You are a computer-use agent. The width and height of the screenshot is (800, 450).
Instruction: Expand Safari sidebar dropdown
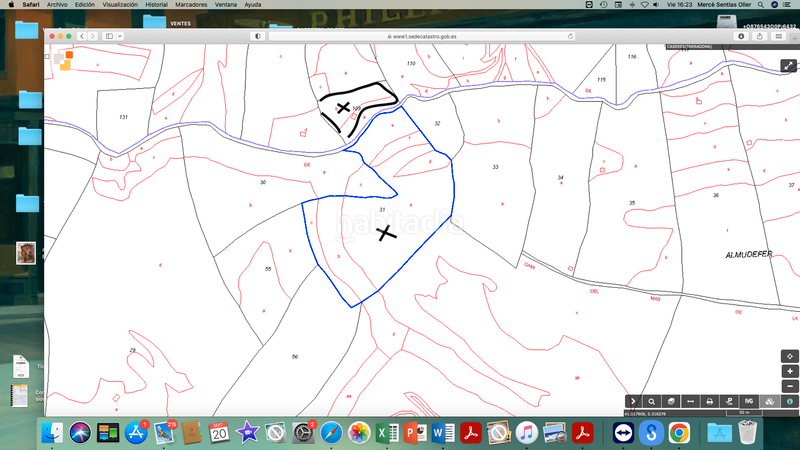click(x=119, y=35)
